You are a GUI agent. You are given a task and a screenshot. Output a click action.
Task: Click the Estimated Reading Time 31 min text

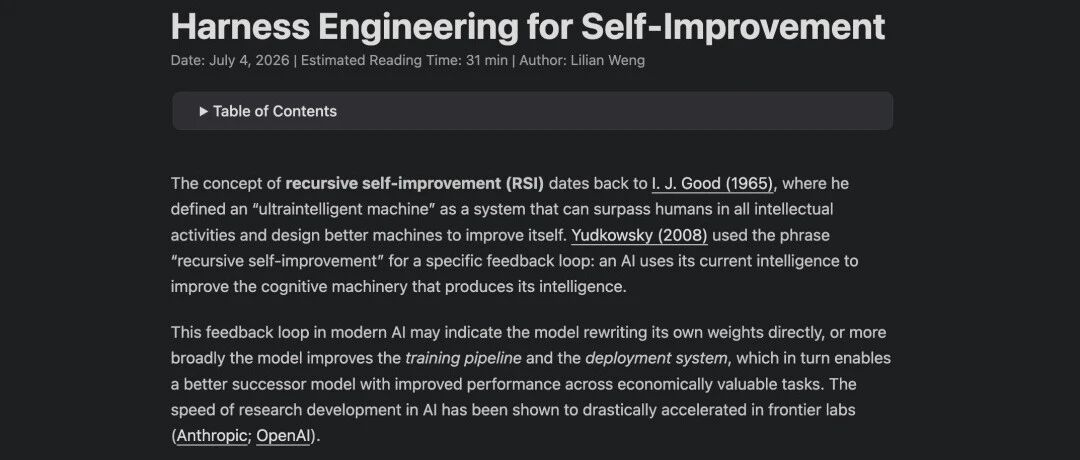click(404, 61)
